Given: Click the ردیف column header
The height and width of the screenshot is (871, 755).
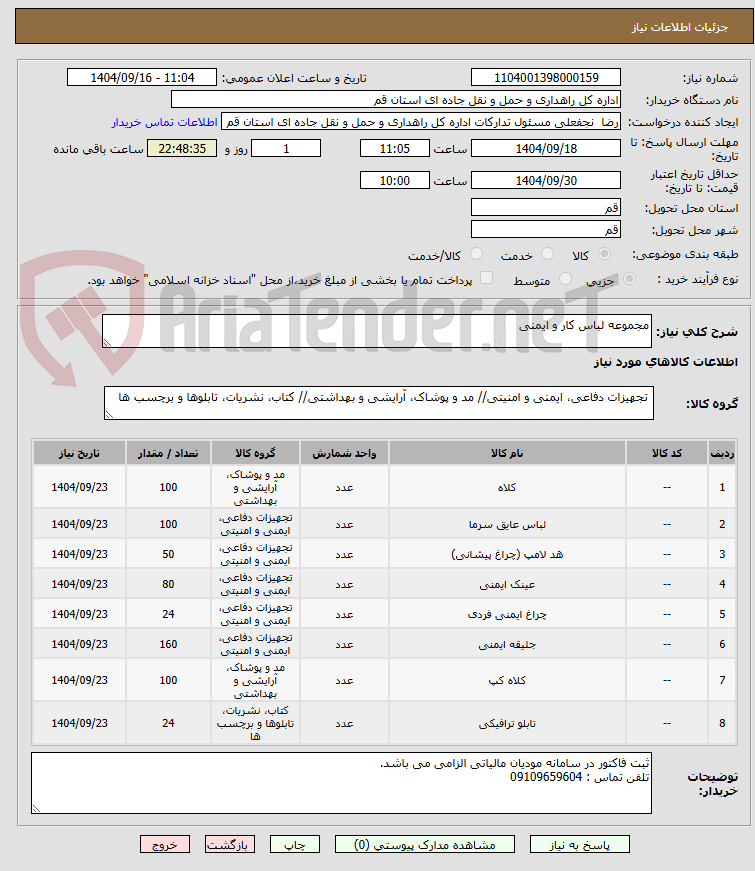Looking at the screenshot, I should (722, 453).
